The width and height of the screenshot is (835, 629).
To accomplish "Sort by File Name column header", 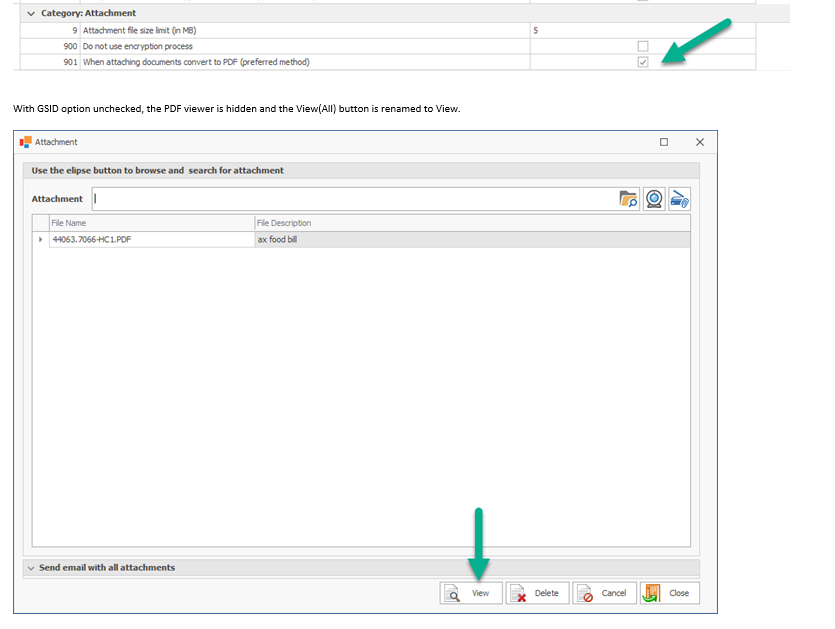I will [x=150, y=223].
